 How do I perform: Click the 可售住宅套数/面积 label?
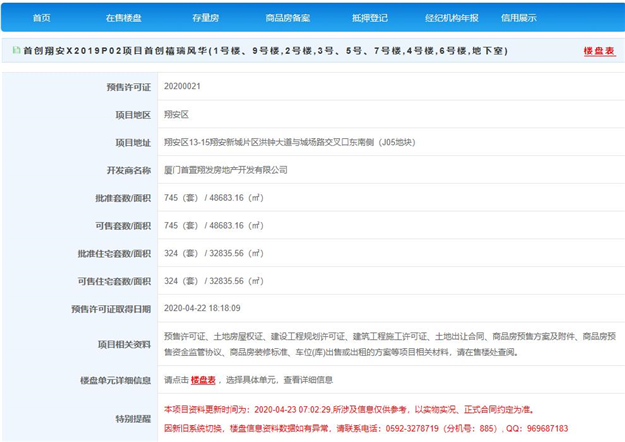[x=114, y=281]
